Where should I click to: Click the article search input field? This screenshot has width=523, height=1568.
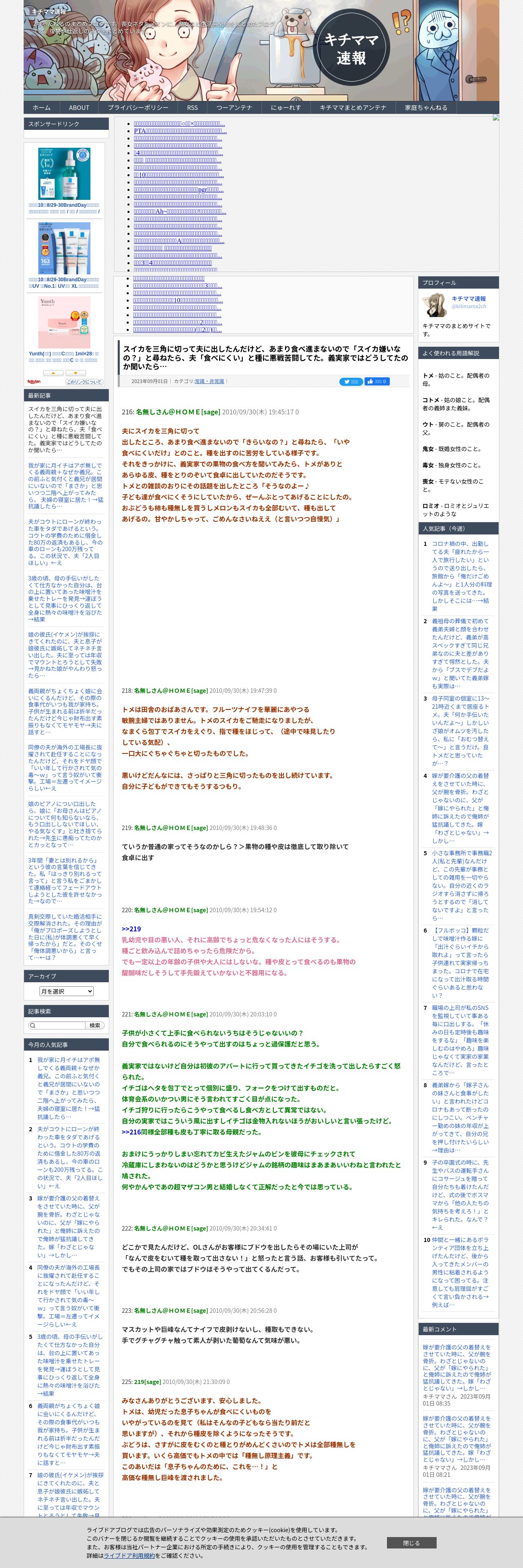coord(57,1025)
